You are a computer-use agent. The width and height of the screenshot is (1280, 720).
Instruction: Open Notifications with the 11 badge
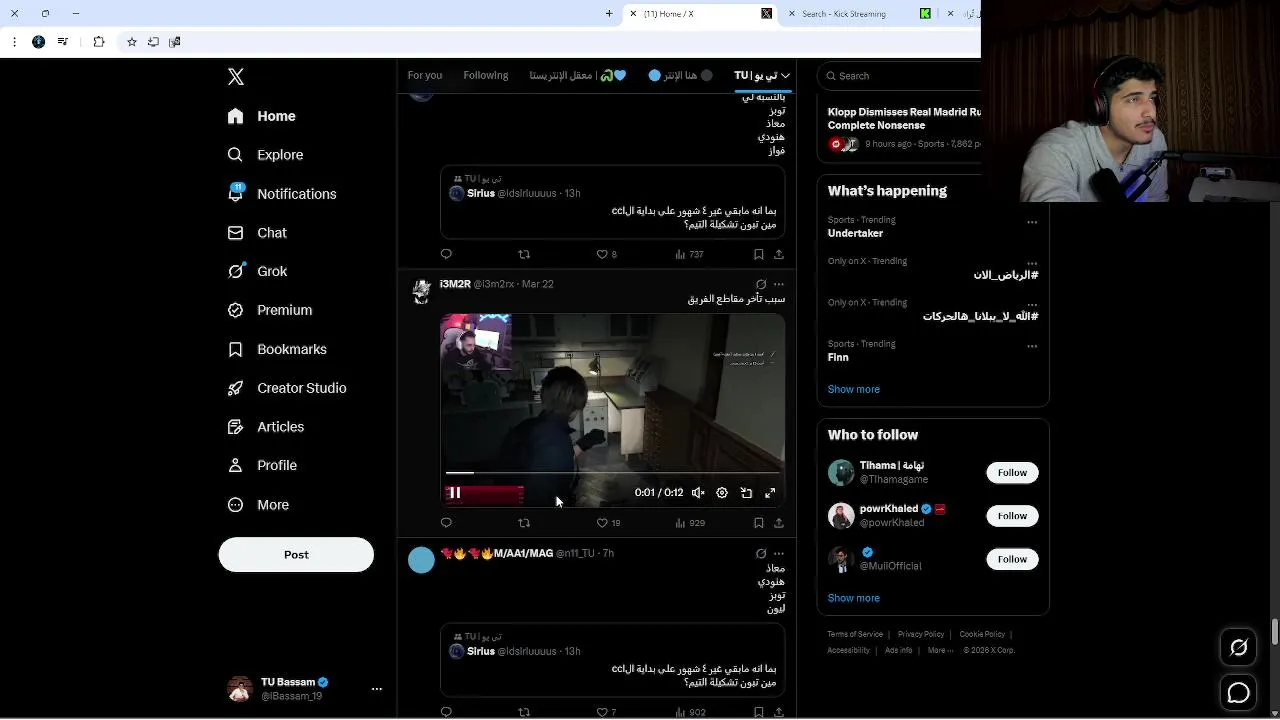click(x=281, y=194)
